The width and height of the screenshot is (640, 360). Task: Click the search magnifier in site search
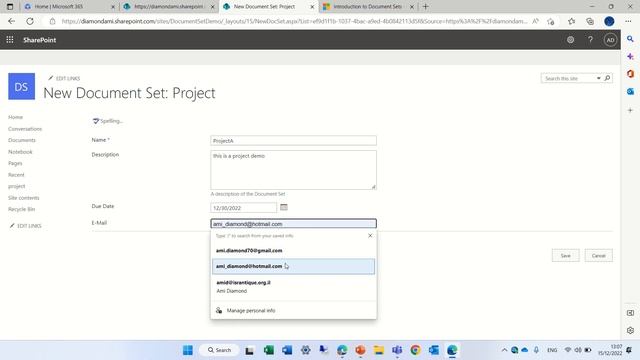click(x=607, y=78)
